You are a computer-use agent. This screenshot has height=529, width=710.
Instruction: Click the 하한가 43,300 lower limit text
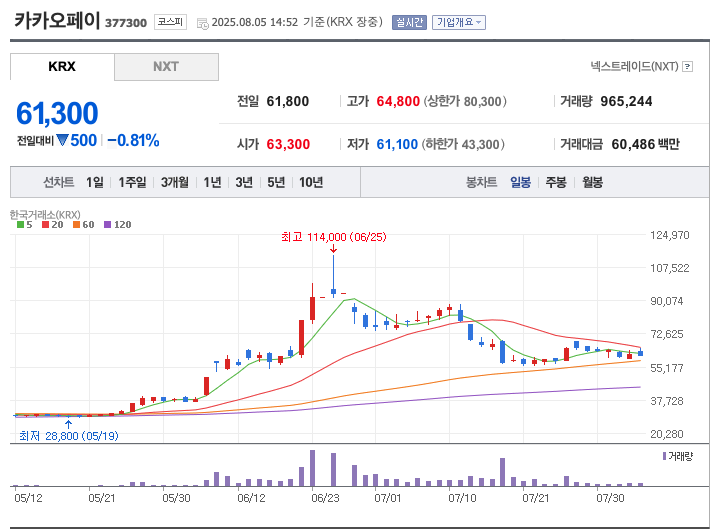point(463,144)
